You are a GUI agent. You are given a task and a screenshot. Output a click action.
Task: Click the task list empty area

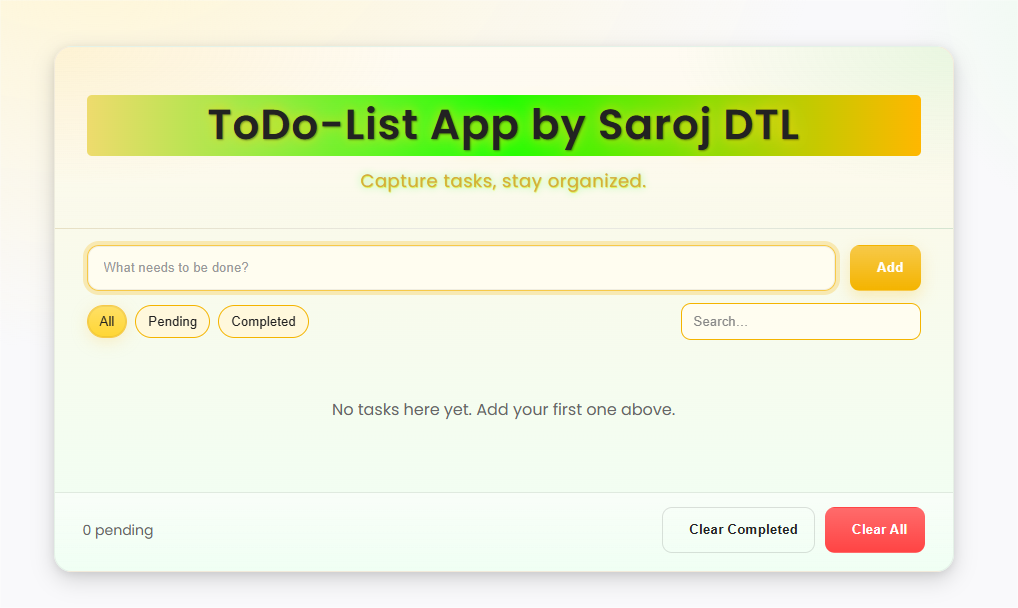click(x=503, y=440)
